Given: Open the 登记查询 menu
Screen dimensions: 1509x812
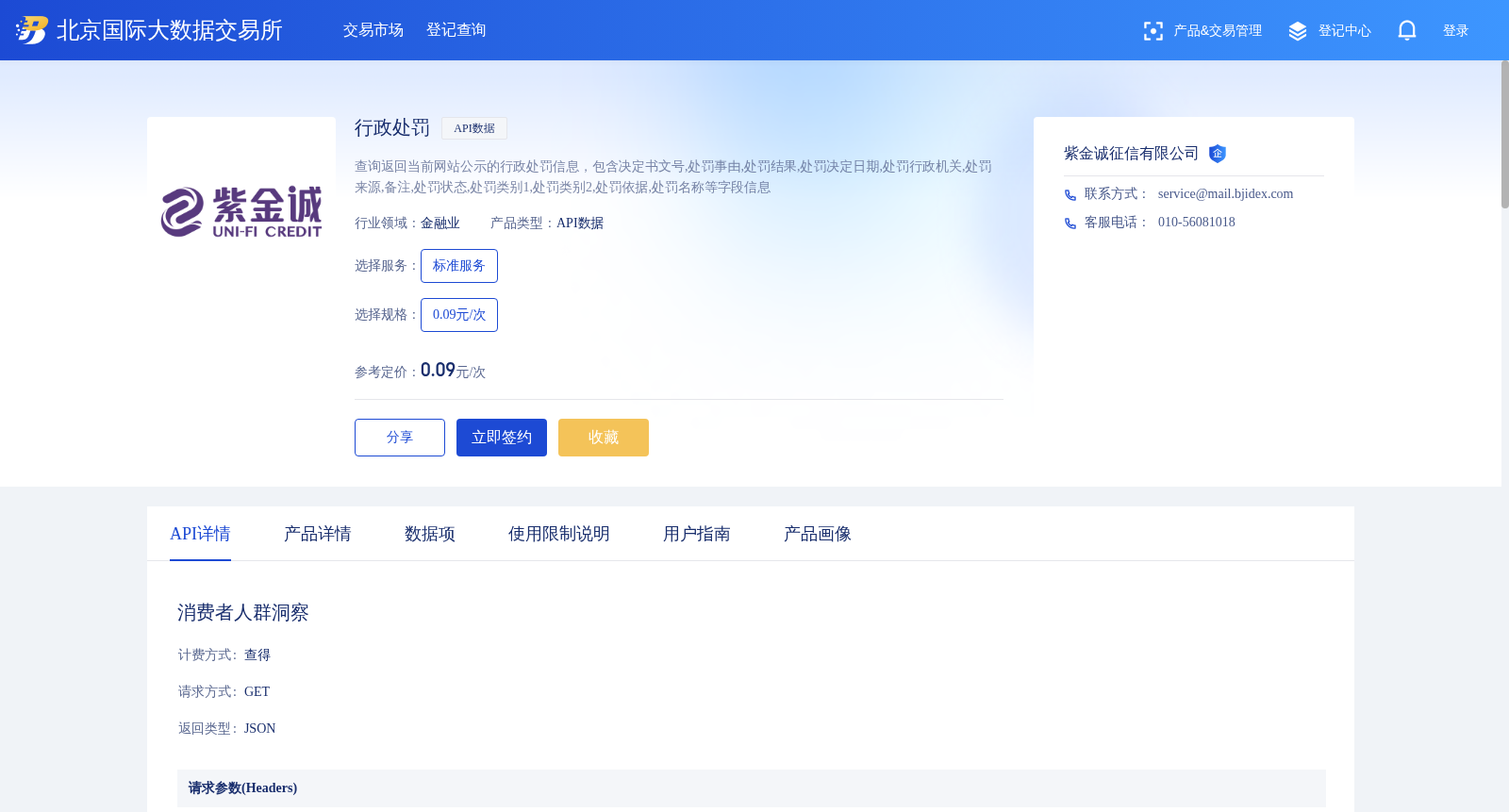Looking at the screenshot, I should (456, 30).
